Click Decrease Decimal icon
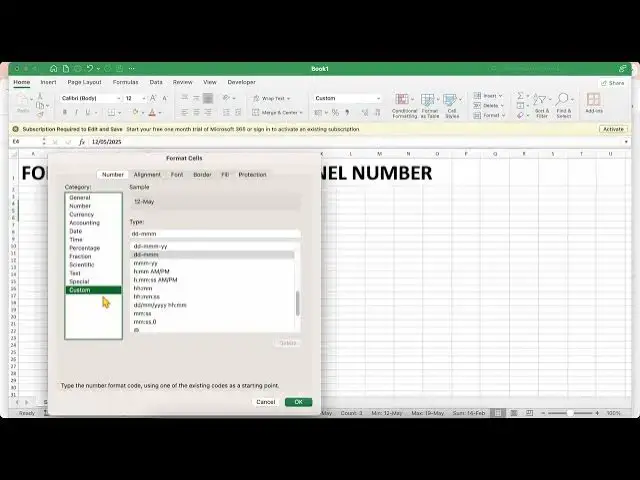The width and height of the screenshot is (640, 480). tap(377, 113)
